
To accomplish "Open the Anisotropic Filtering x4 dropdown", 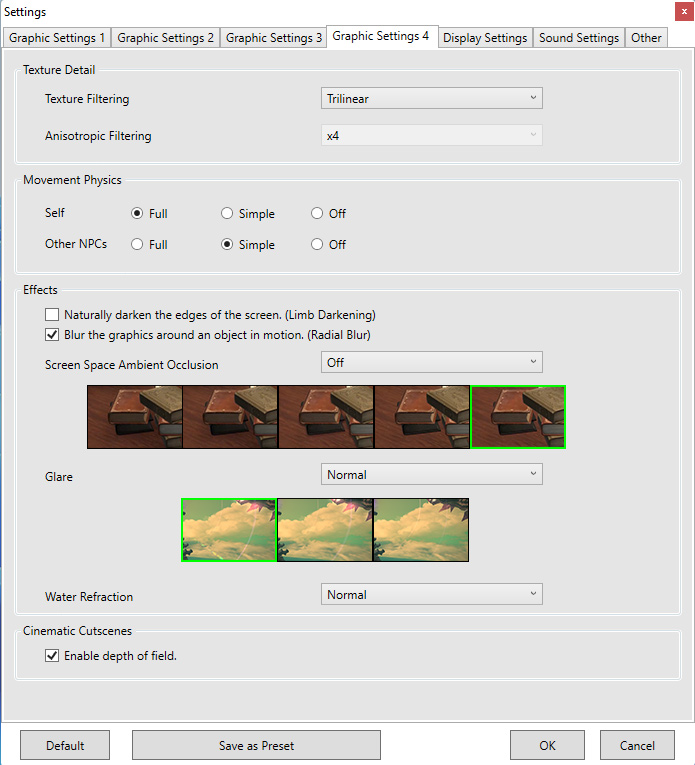I will (x=432, y=135).
